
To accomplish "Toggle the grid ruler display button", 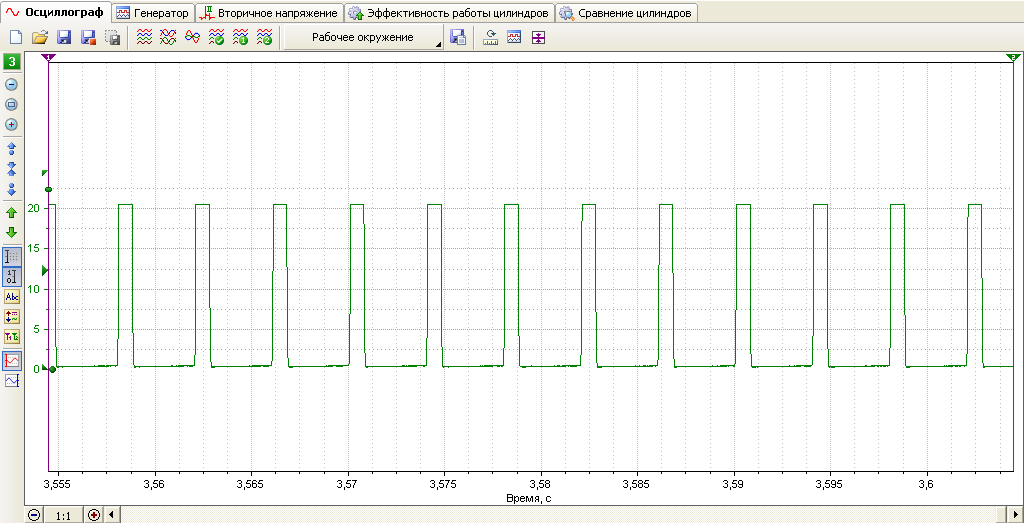I will [12, 257].
